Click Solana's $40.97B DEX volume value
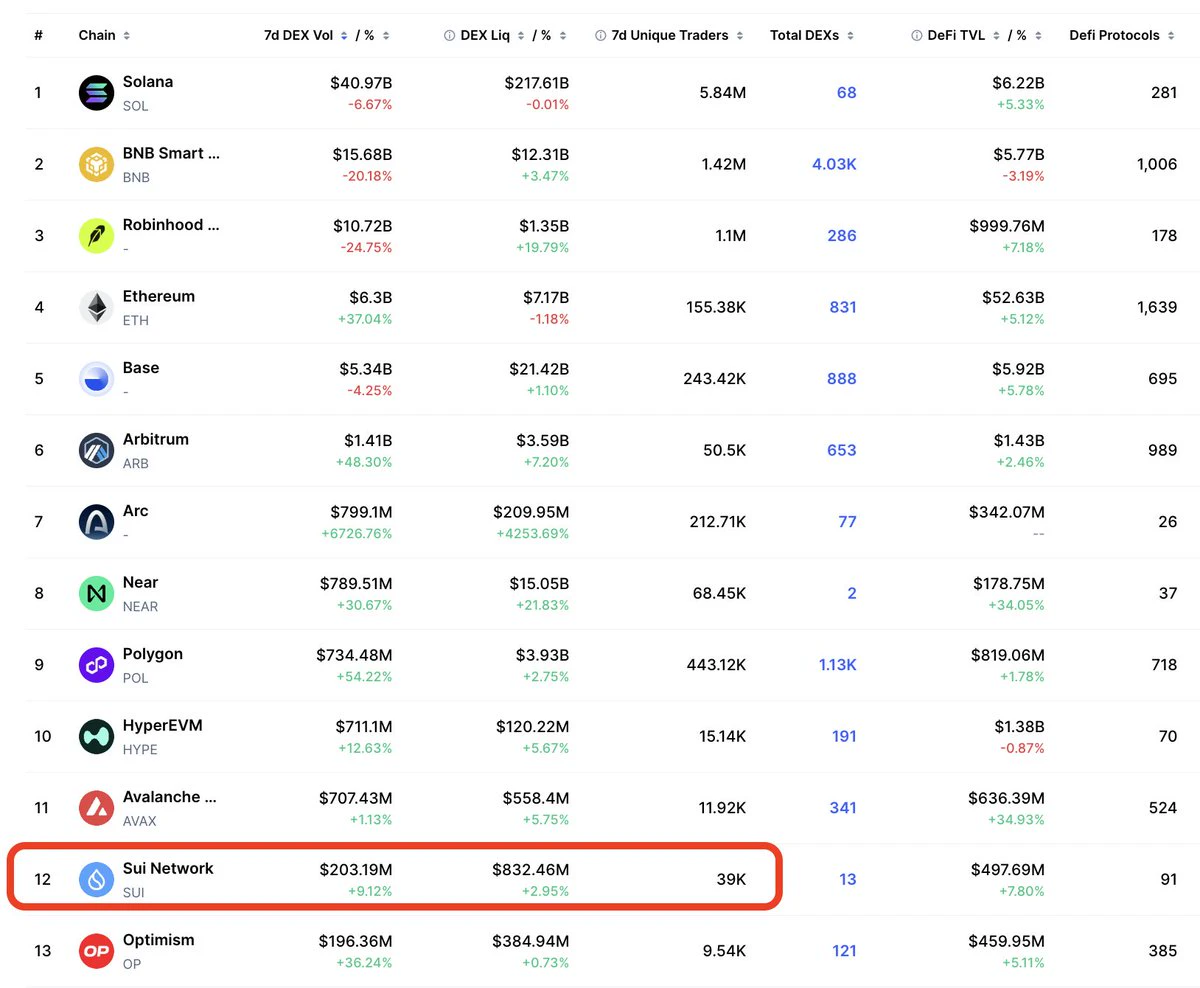This screenshot has height=988, width=1200. coord(361,83)
